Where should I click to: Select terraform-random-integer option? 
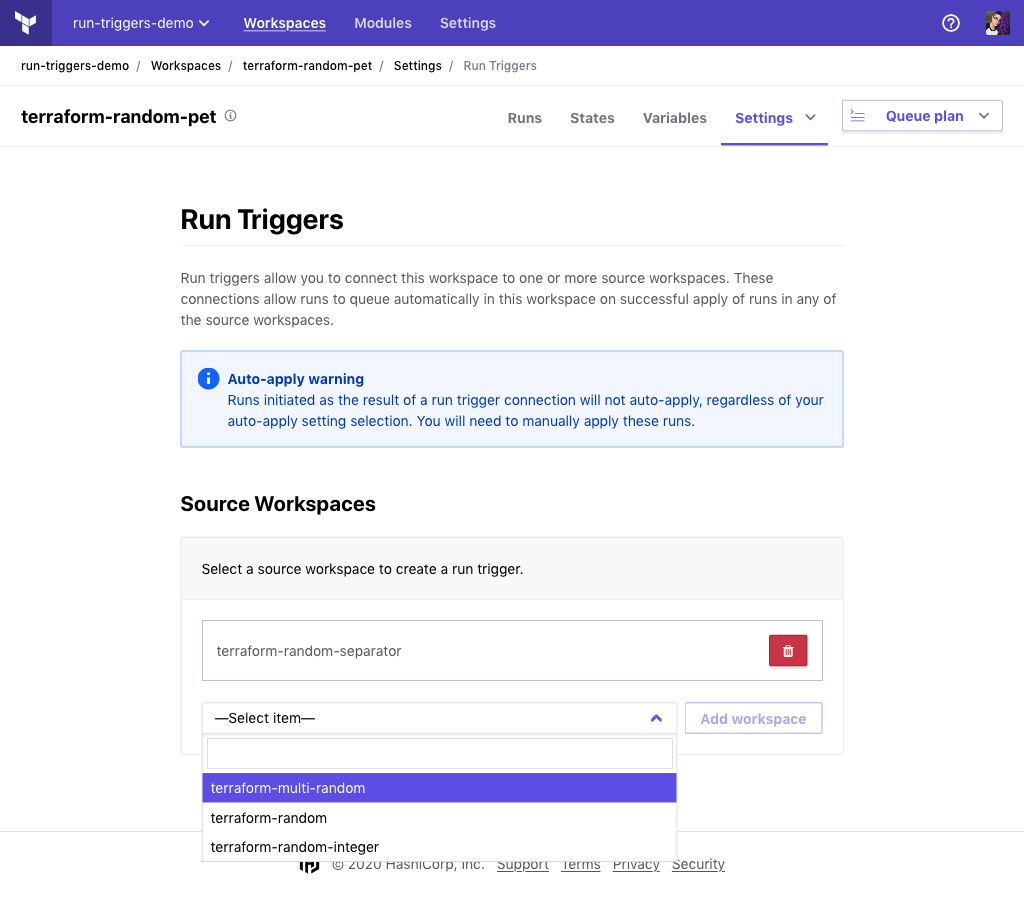coord(440,847)
